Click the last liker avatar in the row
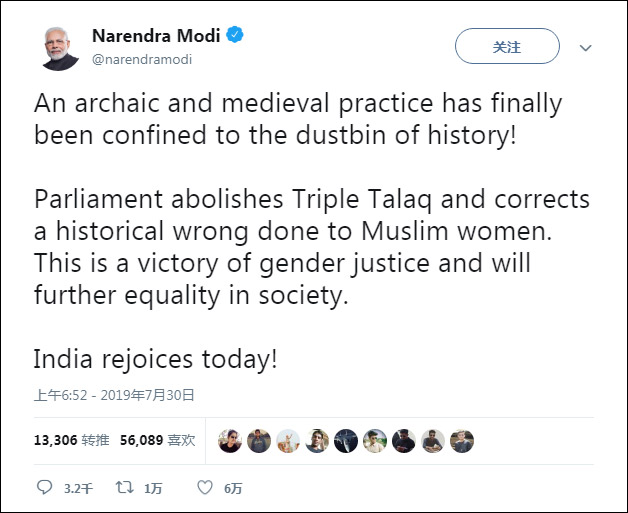 click(461, 440)
